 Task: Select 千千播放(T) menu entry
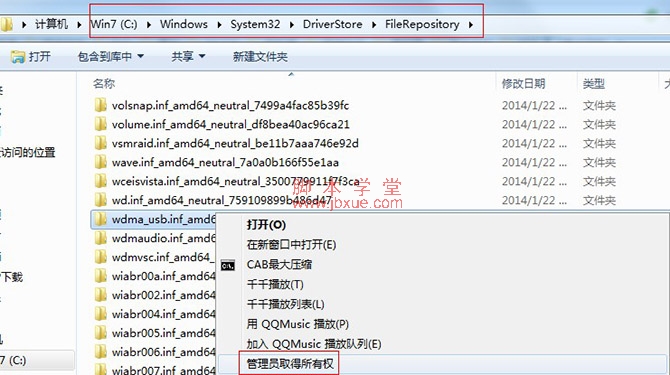tap(275, 284)
